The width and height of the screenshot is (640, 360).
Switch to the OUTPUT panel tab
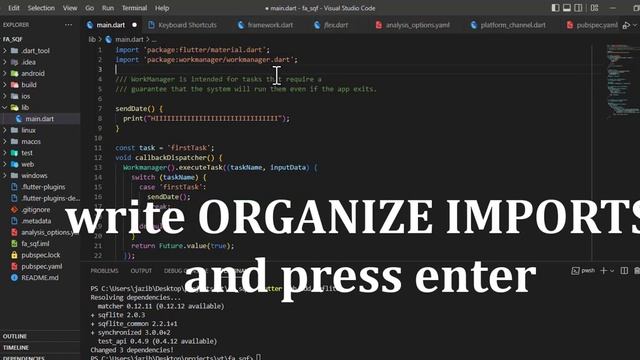[141, 271]
